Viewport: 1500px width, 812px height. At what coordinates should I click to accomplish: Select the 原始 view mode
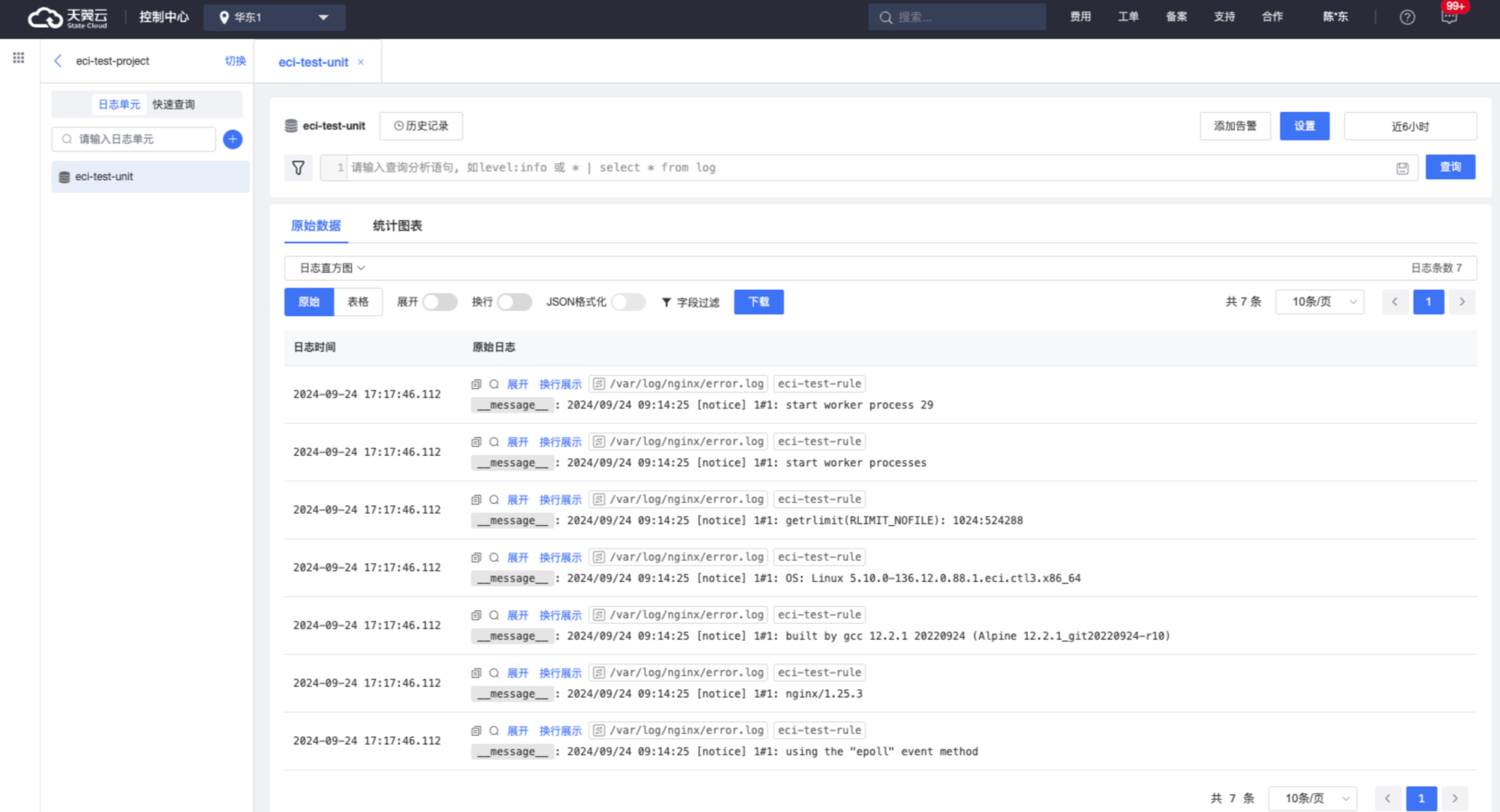[309, 301]
